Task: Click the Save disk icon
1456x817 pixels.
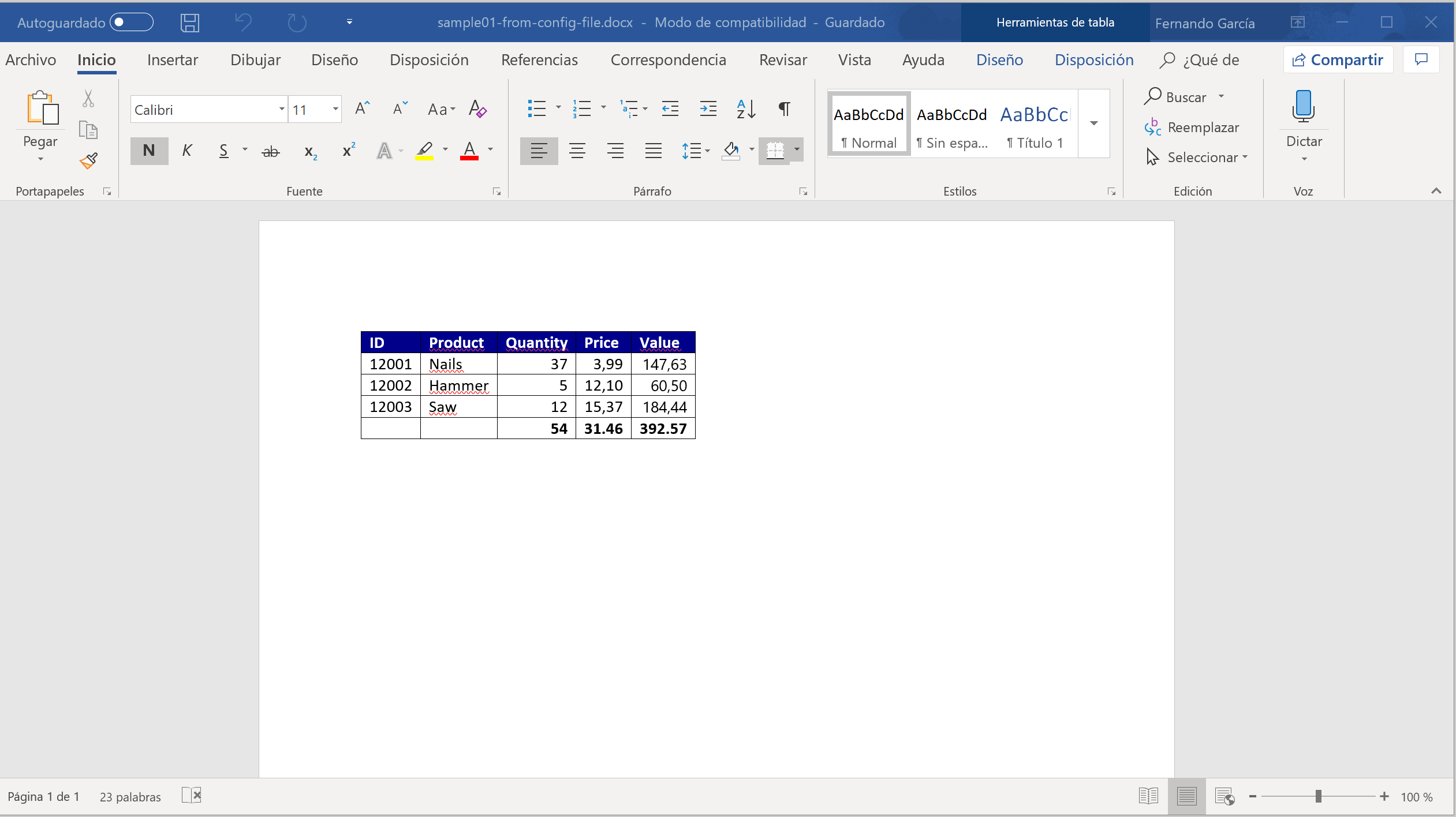Action: [x=189, y=23]
